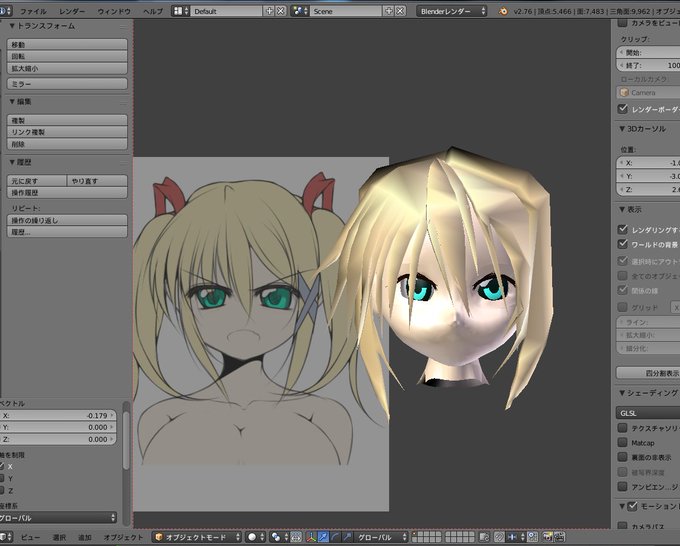The height and width of the screenshot is (546, 680).
Task: Toggle the outline selected checkbox
Action: (x=623, y=261)
